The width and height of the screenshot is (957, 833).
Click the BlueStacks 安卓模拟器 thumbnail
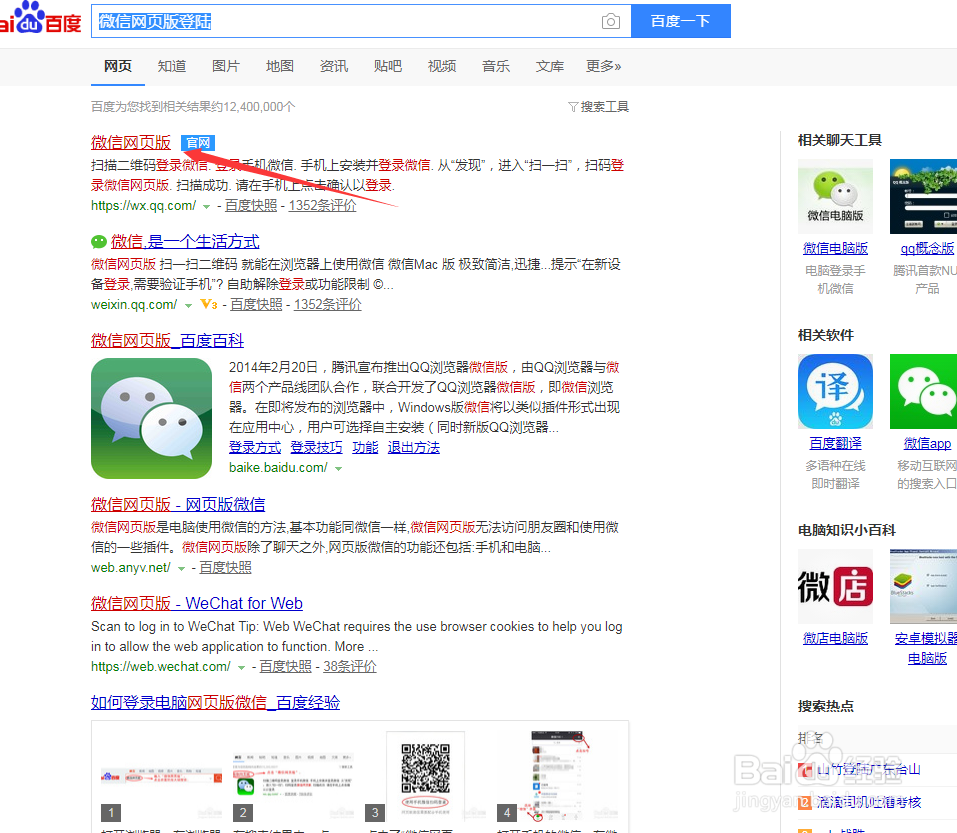pyautogui.click(x=923, y=586)
